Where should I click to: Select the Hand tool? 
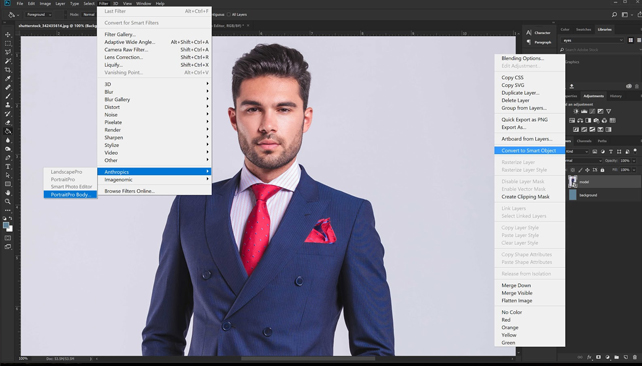point(8,192)
